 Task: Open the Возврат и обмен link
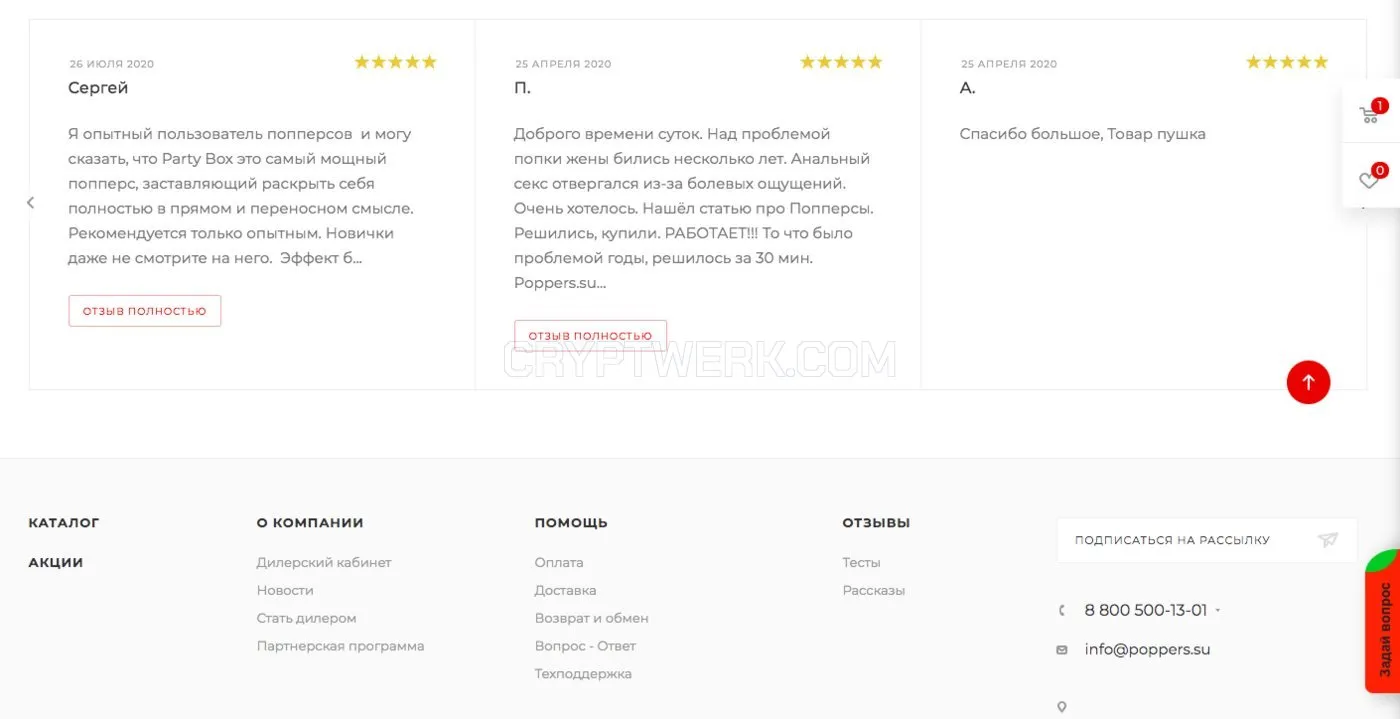tap(592, 619)
